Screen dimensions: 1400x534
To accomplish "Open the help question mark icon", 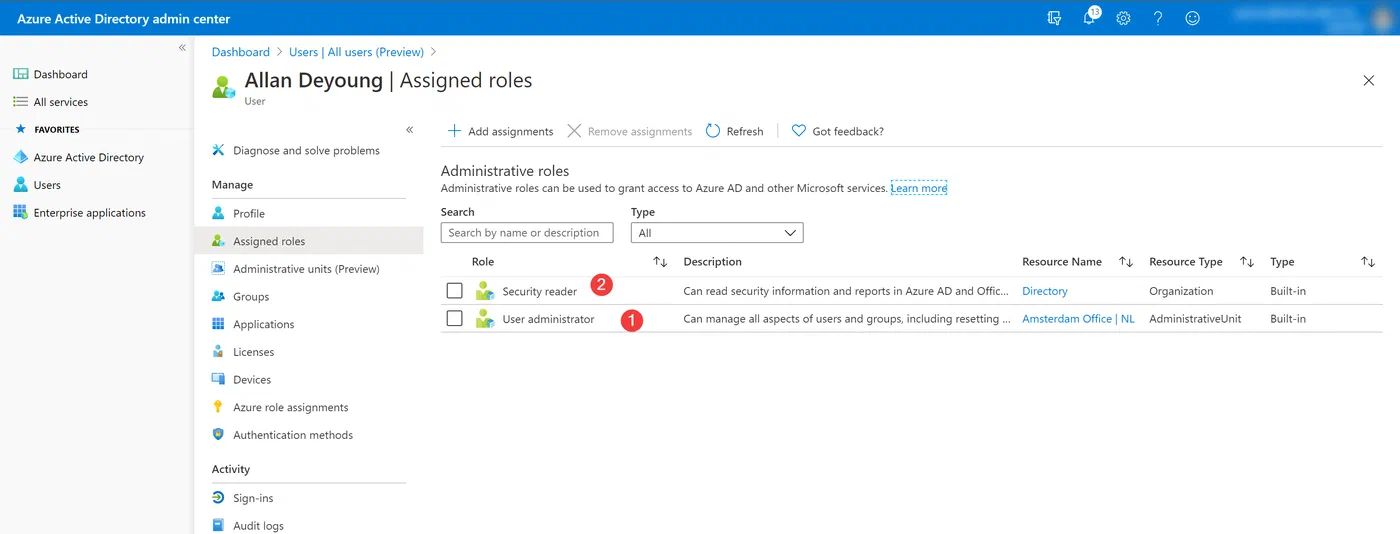I will [x=1158, y=18].
